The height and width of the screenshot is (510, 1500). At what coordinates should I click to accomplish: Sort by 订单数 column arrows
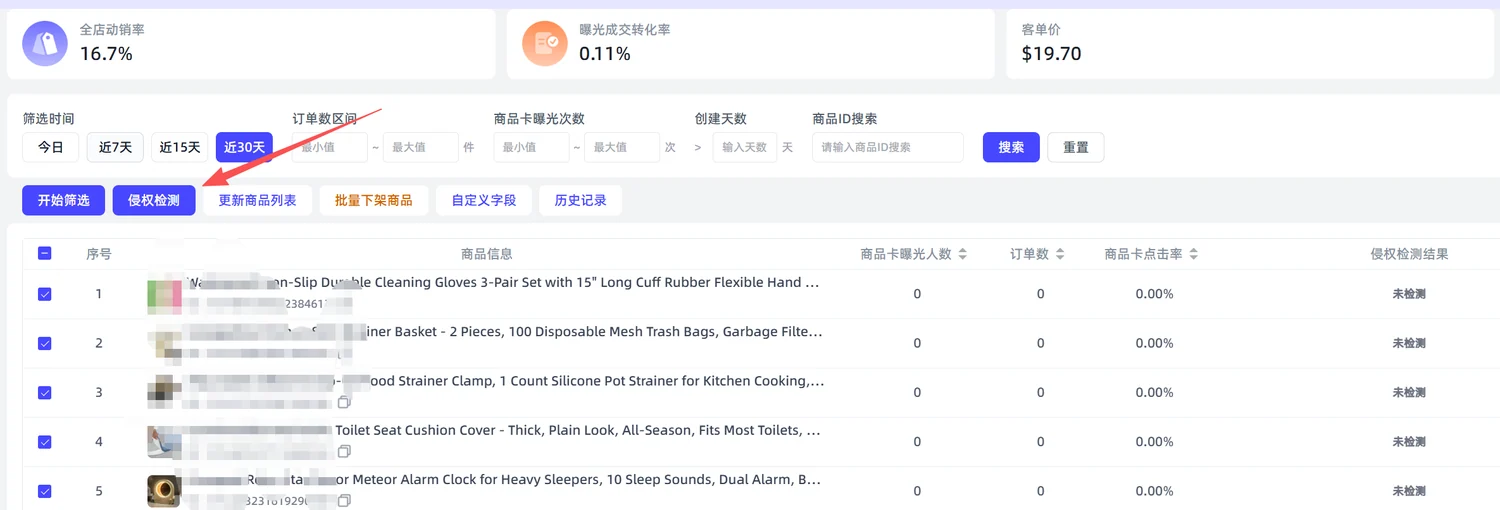coord(1060,254)
